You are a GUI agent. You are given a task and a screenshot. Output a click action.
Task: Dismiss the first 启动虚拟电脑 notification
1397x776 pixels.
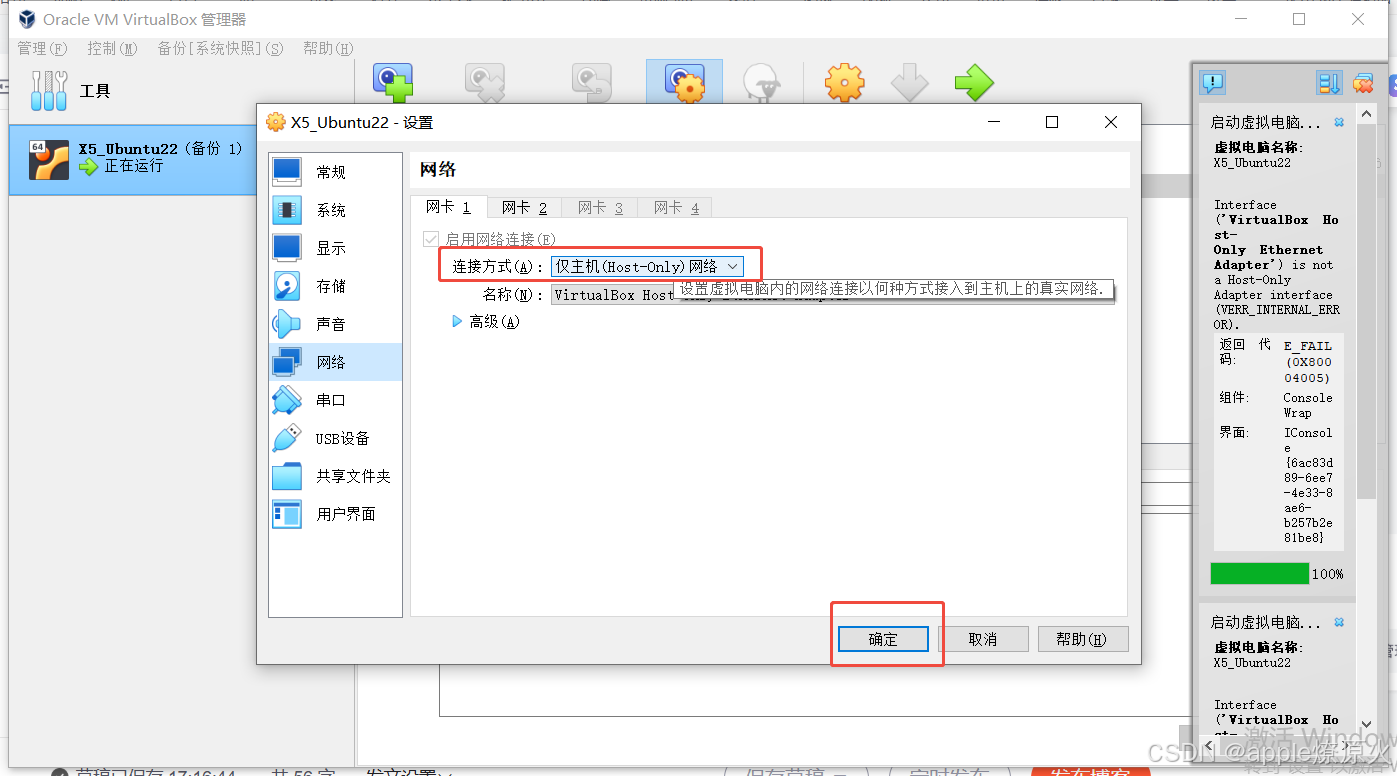pyautogui.click(x=1339, y=122)
